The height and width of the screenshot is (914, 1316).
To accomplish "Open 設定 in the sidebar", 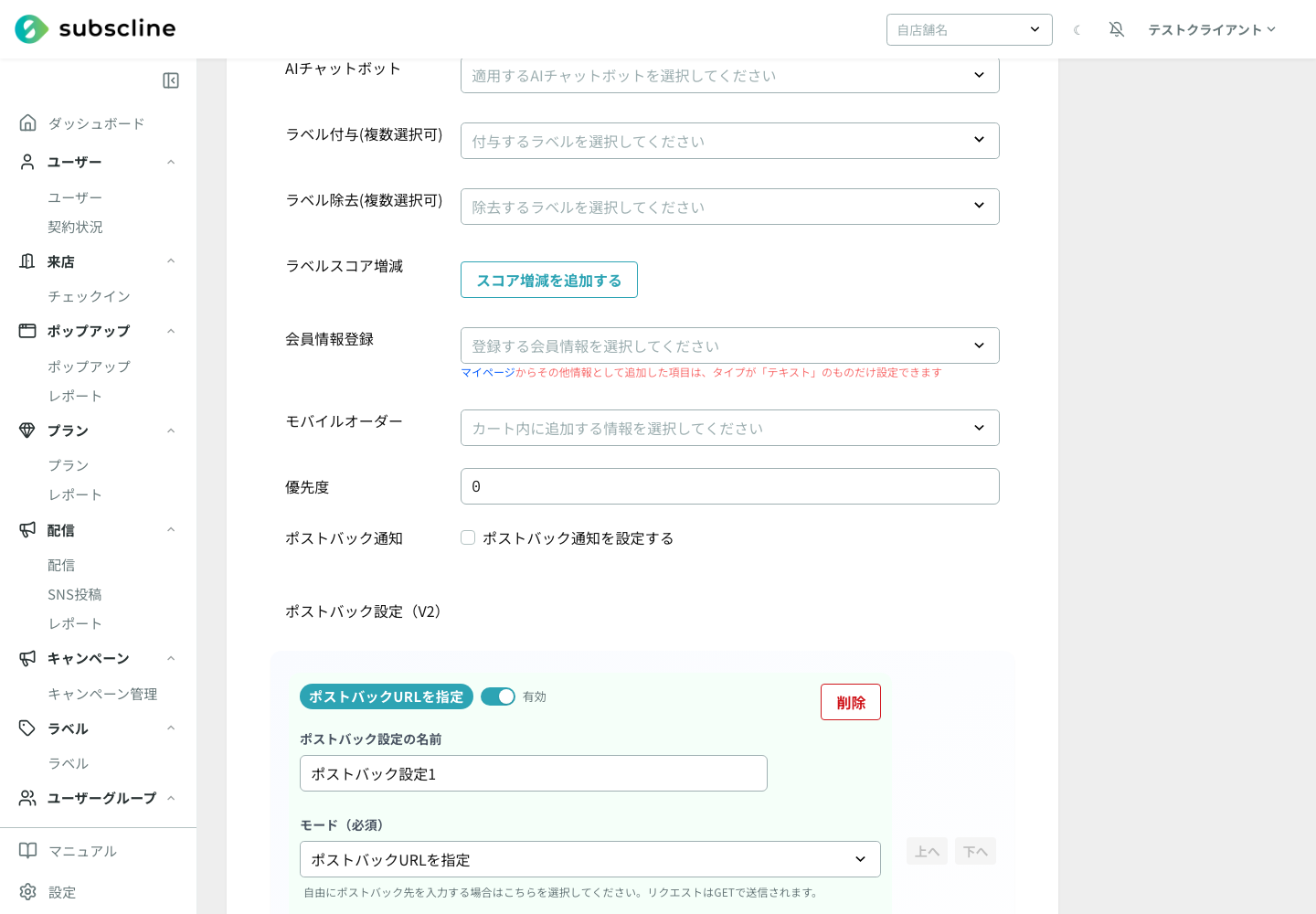I will tap(62, 892).
